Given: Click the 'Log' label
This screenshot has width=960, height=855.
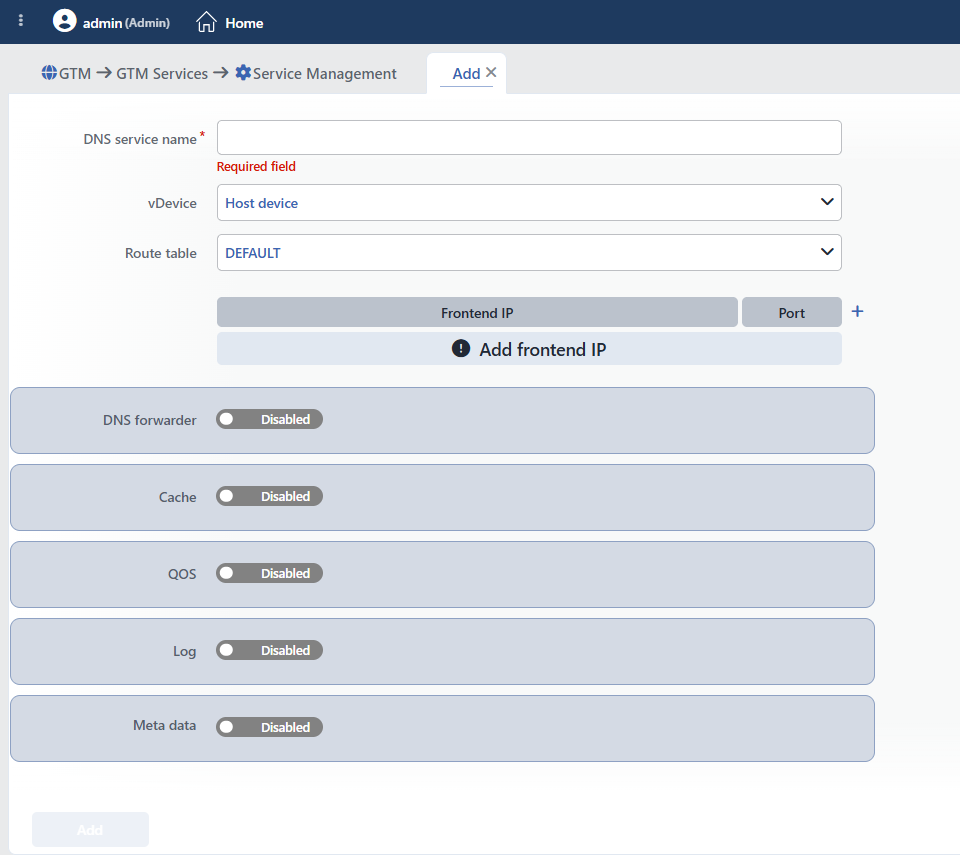Looking at the screenshot, I should point(184,651).
